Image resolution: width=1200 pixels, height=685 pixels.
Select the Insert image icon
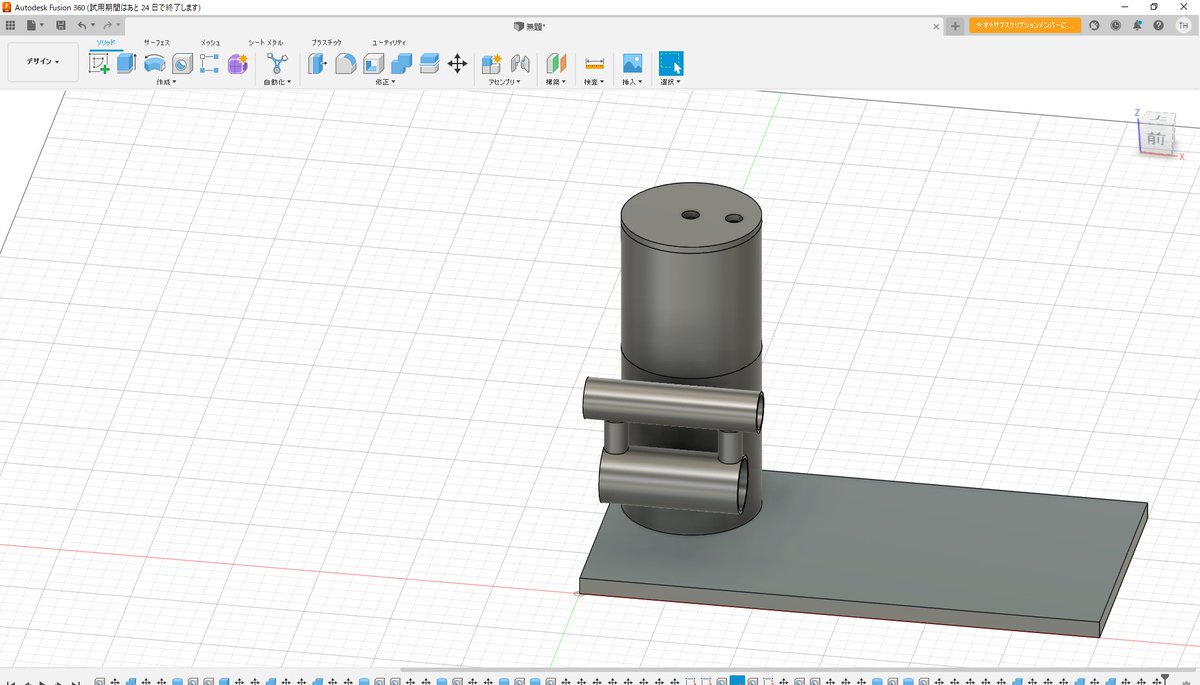(632, 64)
